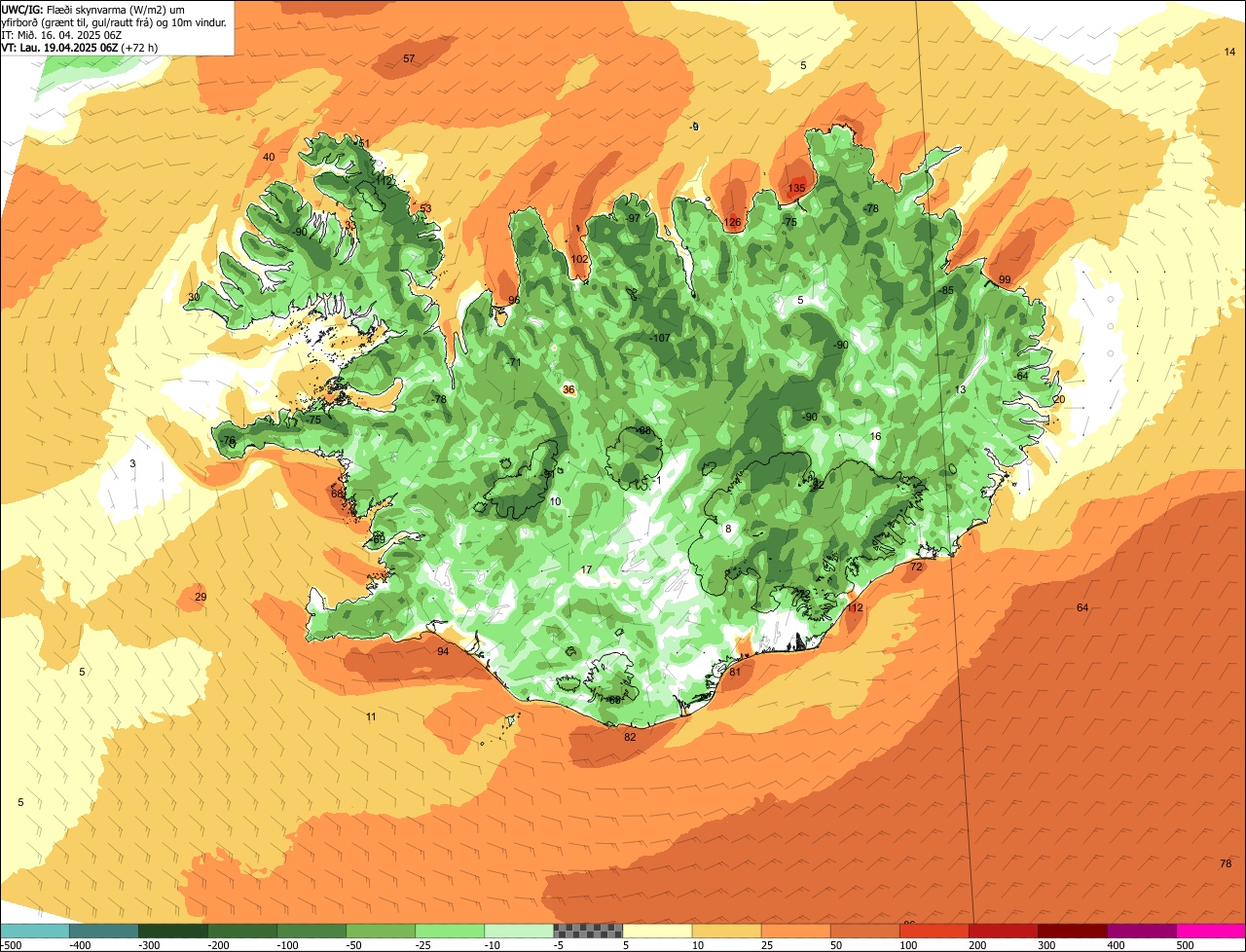Click the map value '11'
This screenshot has height=952, width=1246.
[371, 717]
